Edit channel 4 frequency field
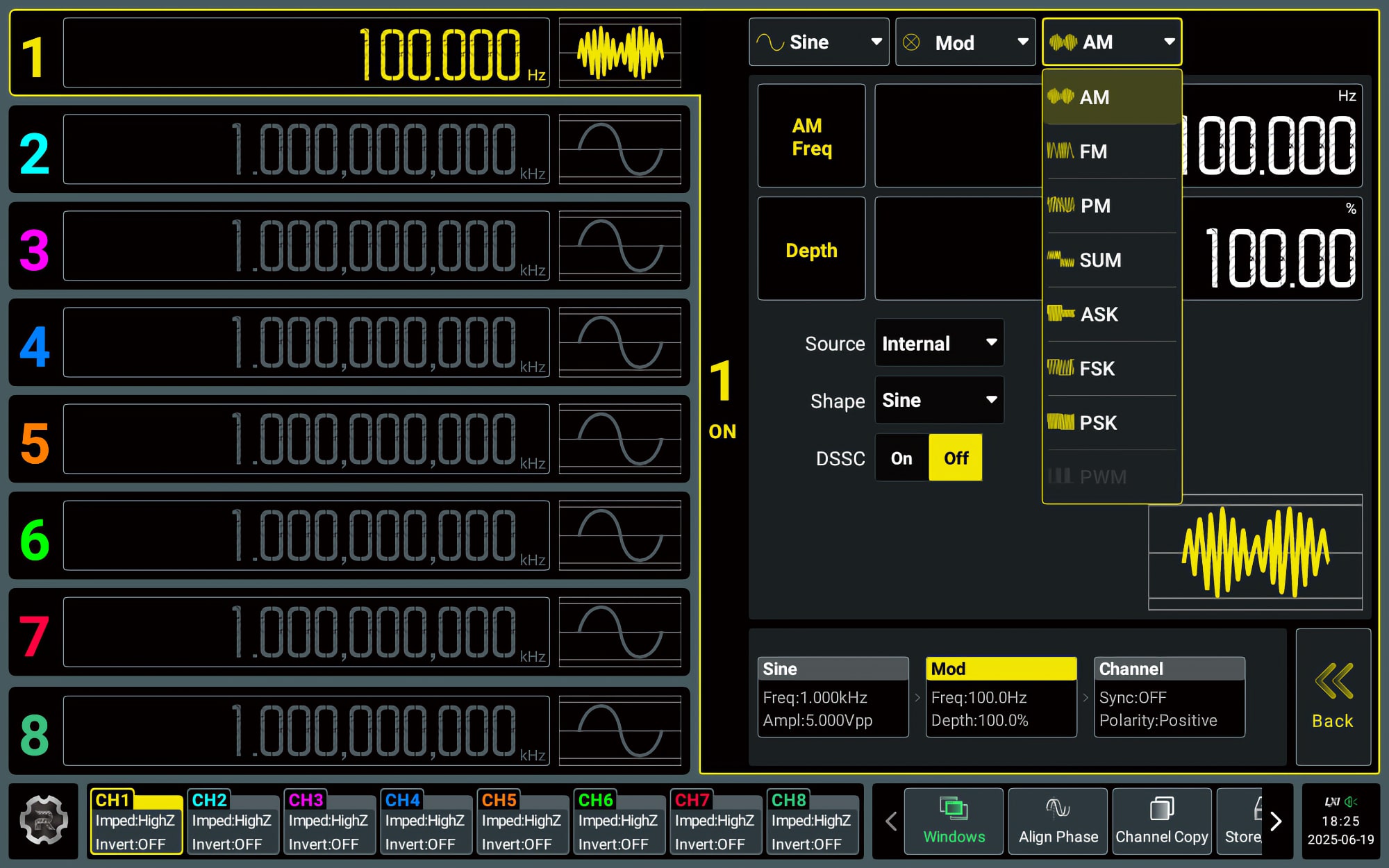This screenshot has width=1389, height=868. 306,342
